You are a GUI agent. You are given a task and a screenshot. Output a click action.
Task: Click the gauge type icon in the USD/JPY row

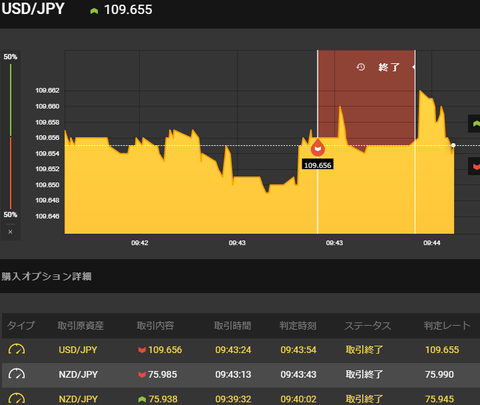(17, 349)
